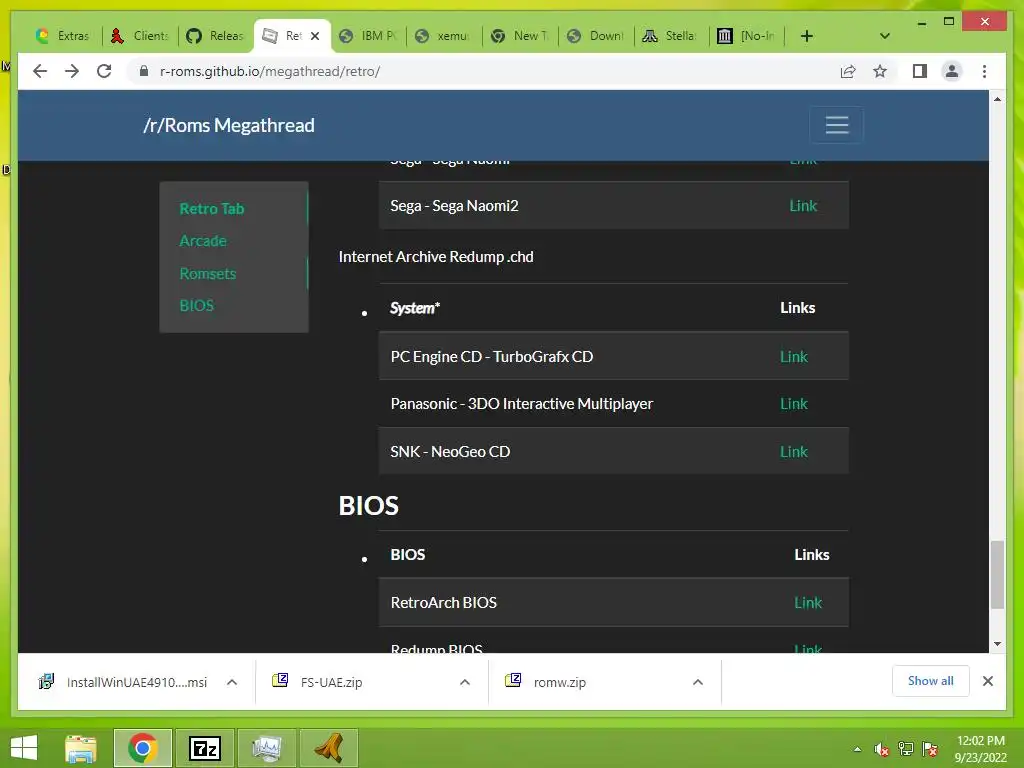Screen dimensions: 1024x768
Task: Click the 'SNK - NeoGeo CD' row text
Action: coord(450,451)
